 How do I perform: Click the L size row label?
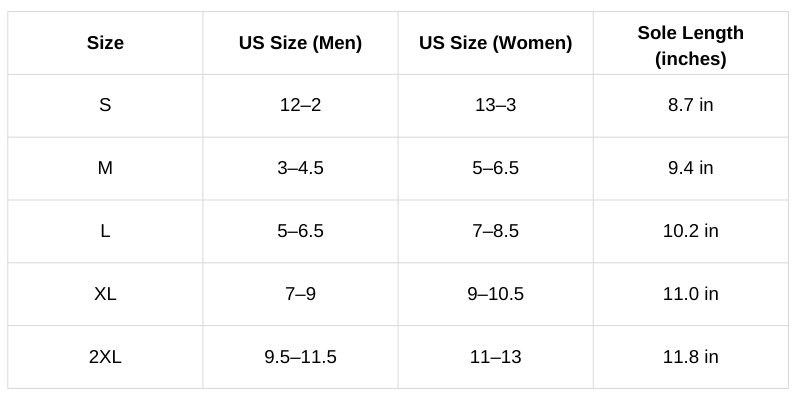(105, 231)
